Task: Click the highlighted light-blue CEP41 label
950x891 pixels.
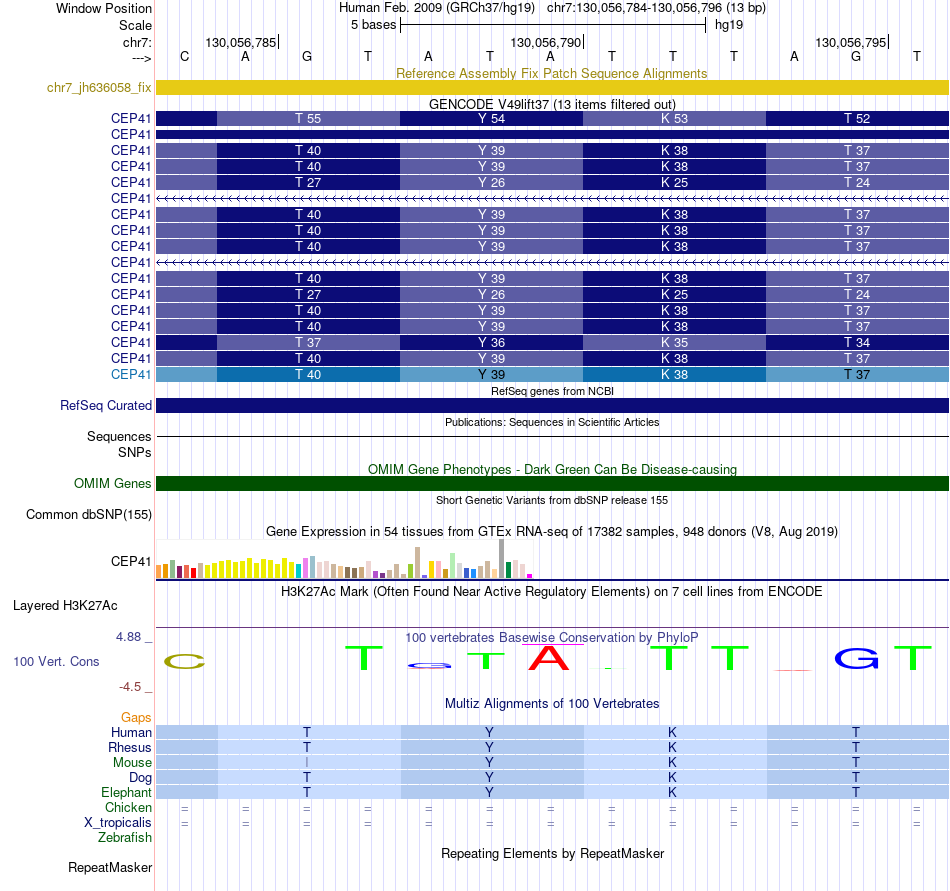Action: tap(131, 374)
